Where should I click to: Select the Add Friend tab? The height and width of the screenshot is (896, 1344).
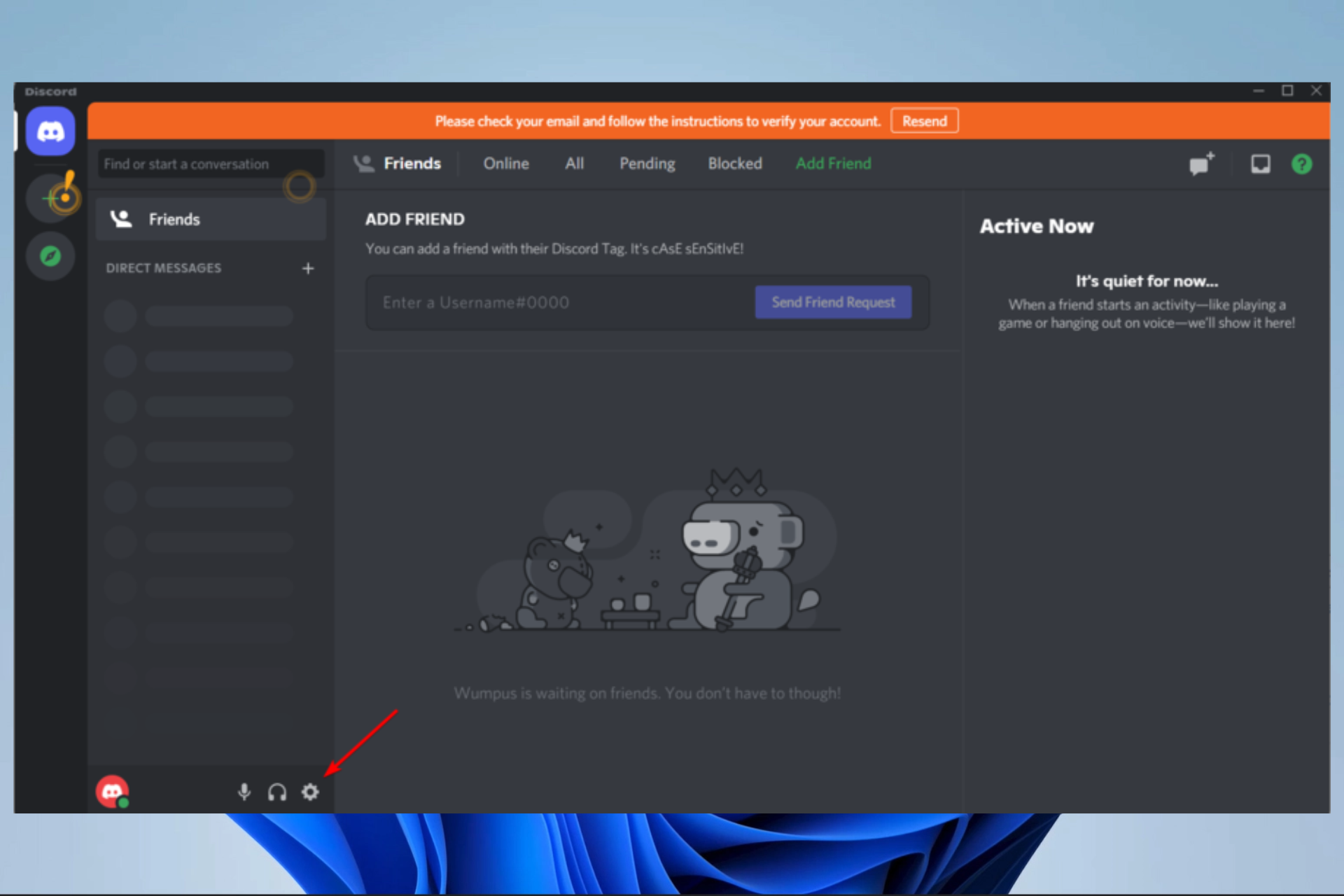tap(834, 164)
